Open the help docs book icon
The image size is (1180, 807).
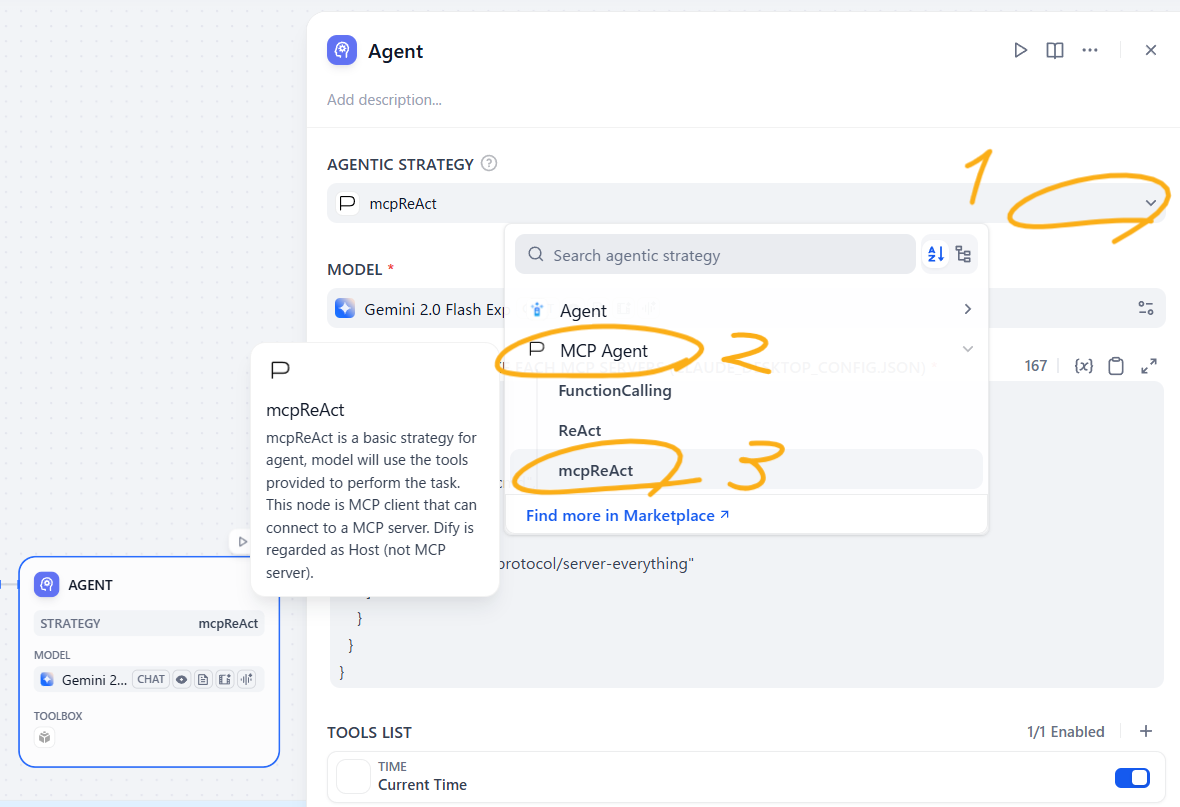pyautogui.click(x=1055, y=50)
